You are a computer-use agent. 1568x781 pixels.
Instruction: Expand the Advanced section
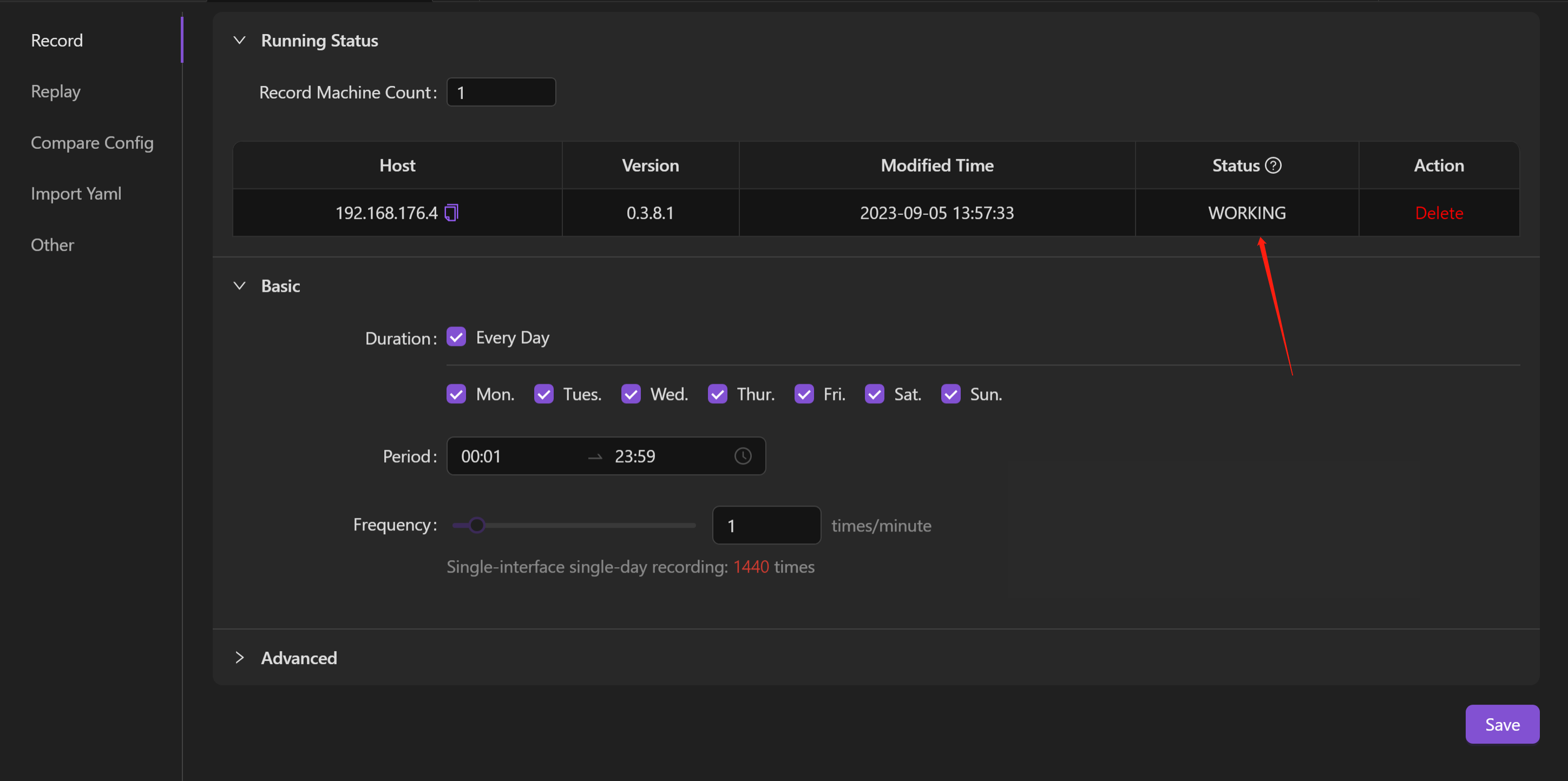click(x=239, y=658)
